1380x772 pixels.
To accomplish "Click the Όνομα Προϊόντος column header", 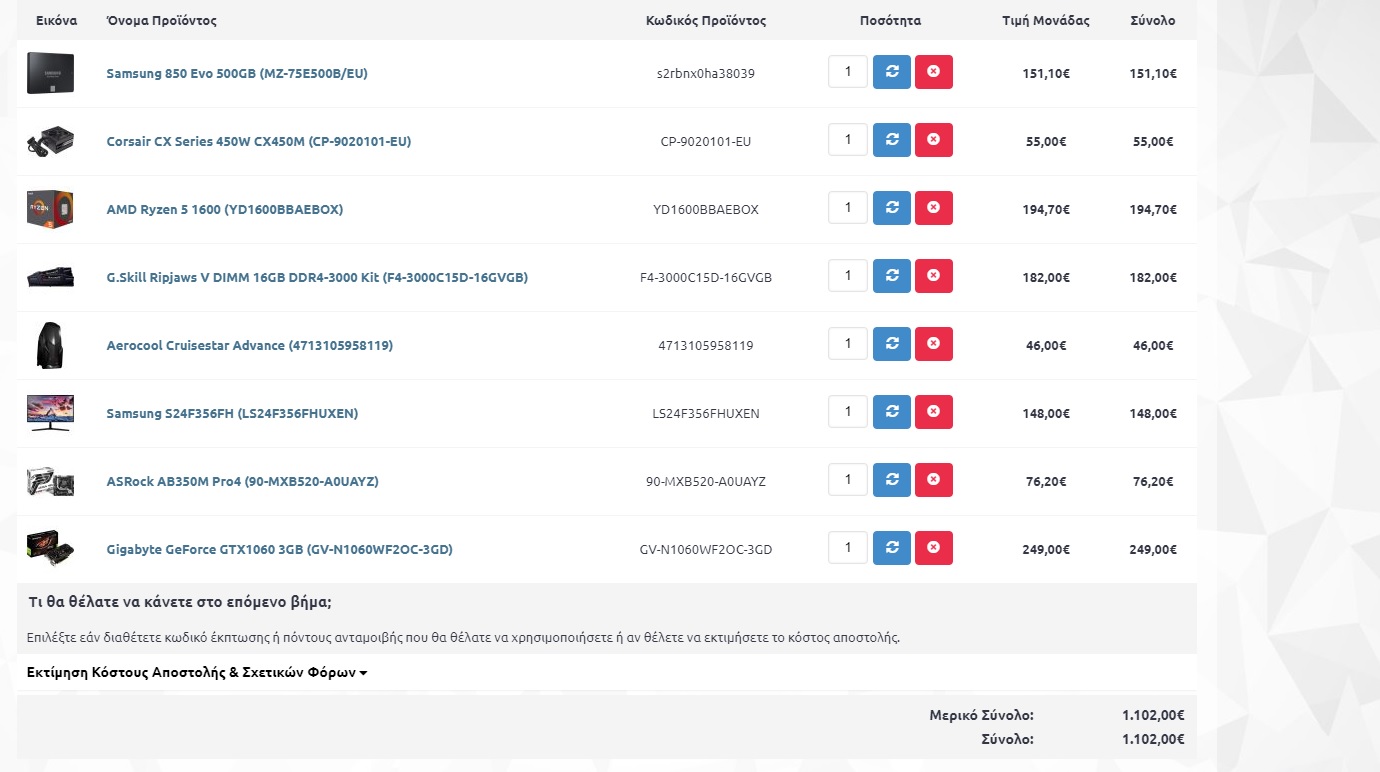I will (161, 20).
